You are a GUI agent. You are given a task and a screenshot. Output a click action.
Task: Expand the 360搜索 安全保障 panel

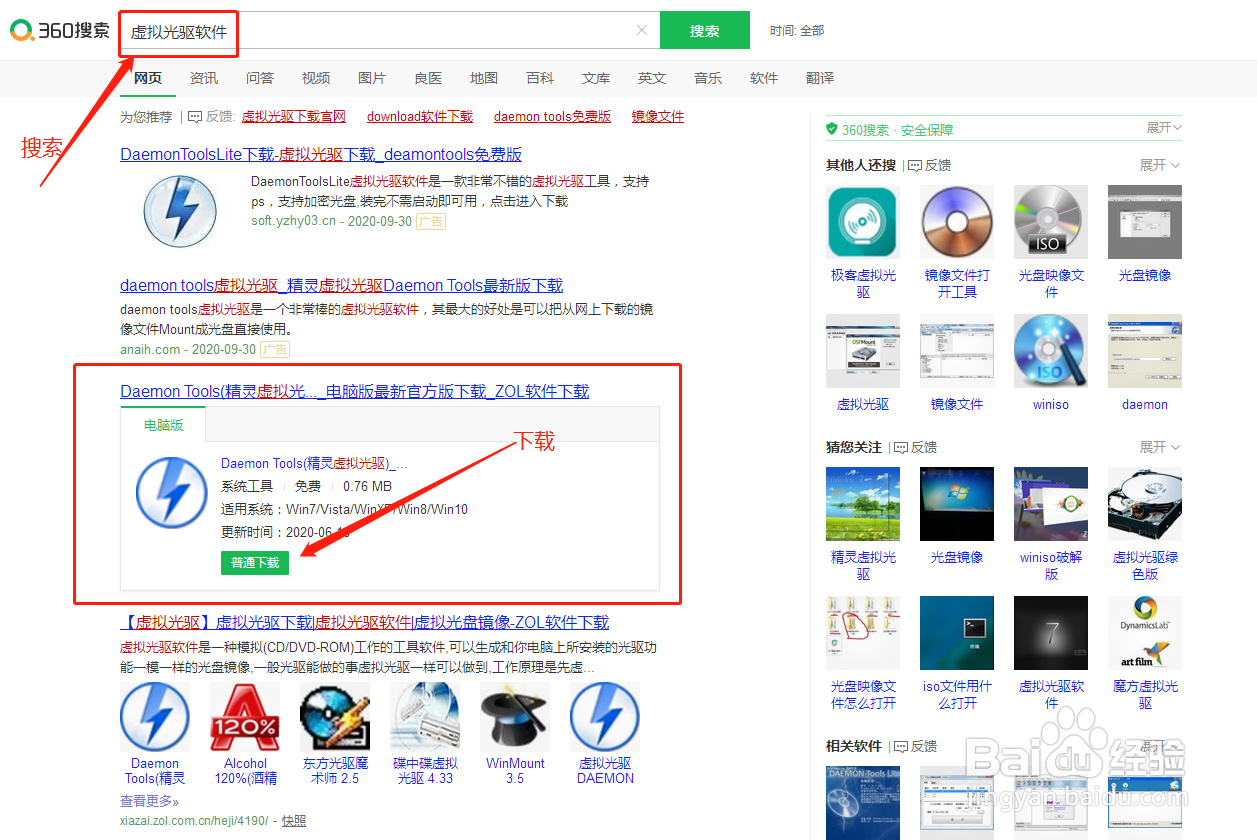(x=1164, y=128)
